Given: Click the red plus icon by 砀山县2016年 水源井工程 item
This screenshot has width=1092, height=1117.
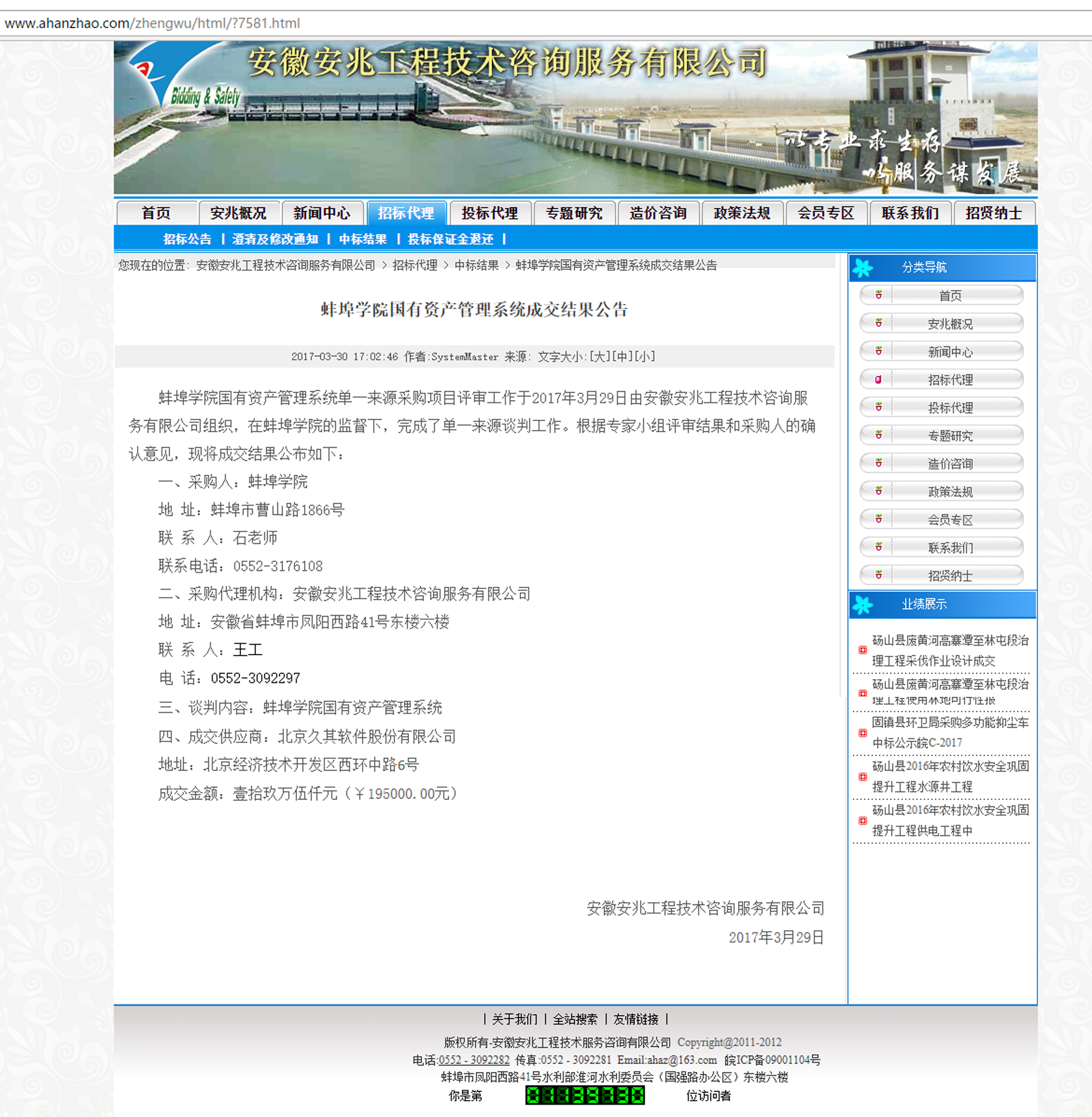Looking at the screenshot, I should (863, 777).
